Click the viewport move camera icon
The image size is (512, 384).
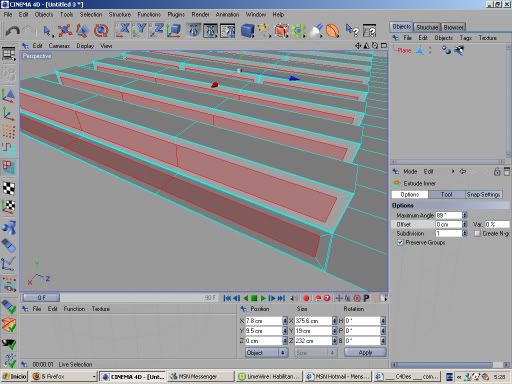coord(358,46)
